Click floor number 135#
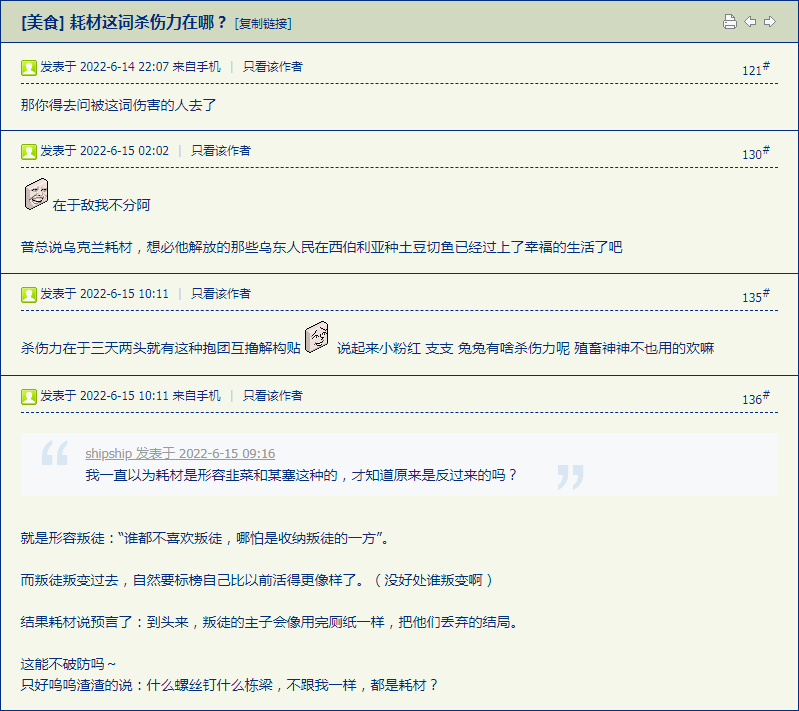The height and width of the screenshot is (711, 799). (756, 296)
